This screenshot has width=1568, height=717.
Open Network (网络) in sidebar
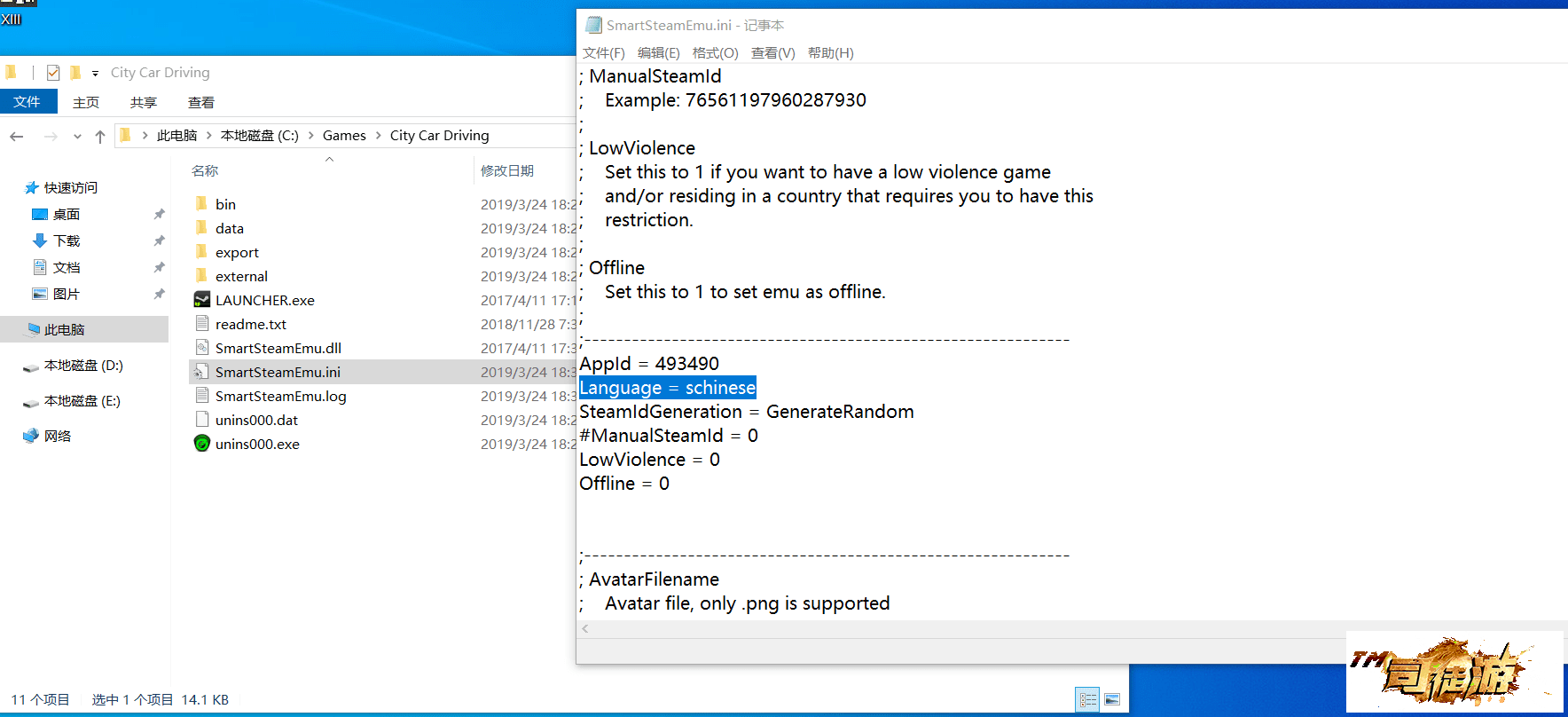[58, 436]
